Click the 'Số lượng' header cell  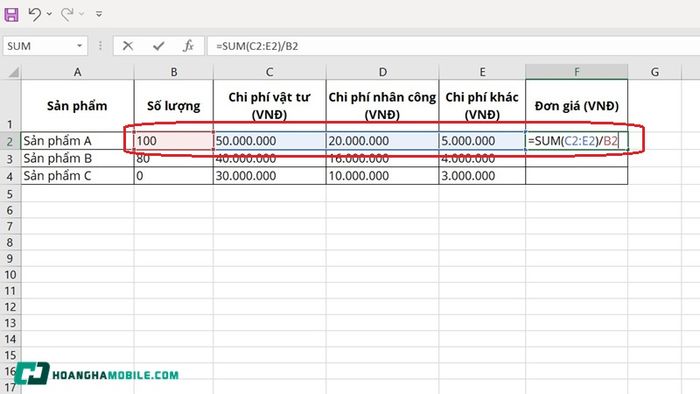174,106
